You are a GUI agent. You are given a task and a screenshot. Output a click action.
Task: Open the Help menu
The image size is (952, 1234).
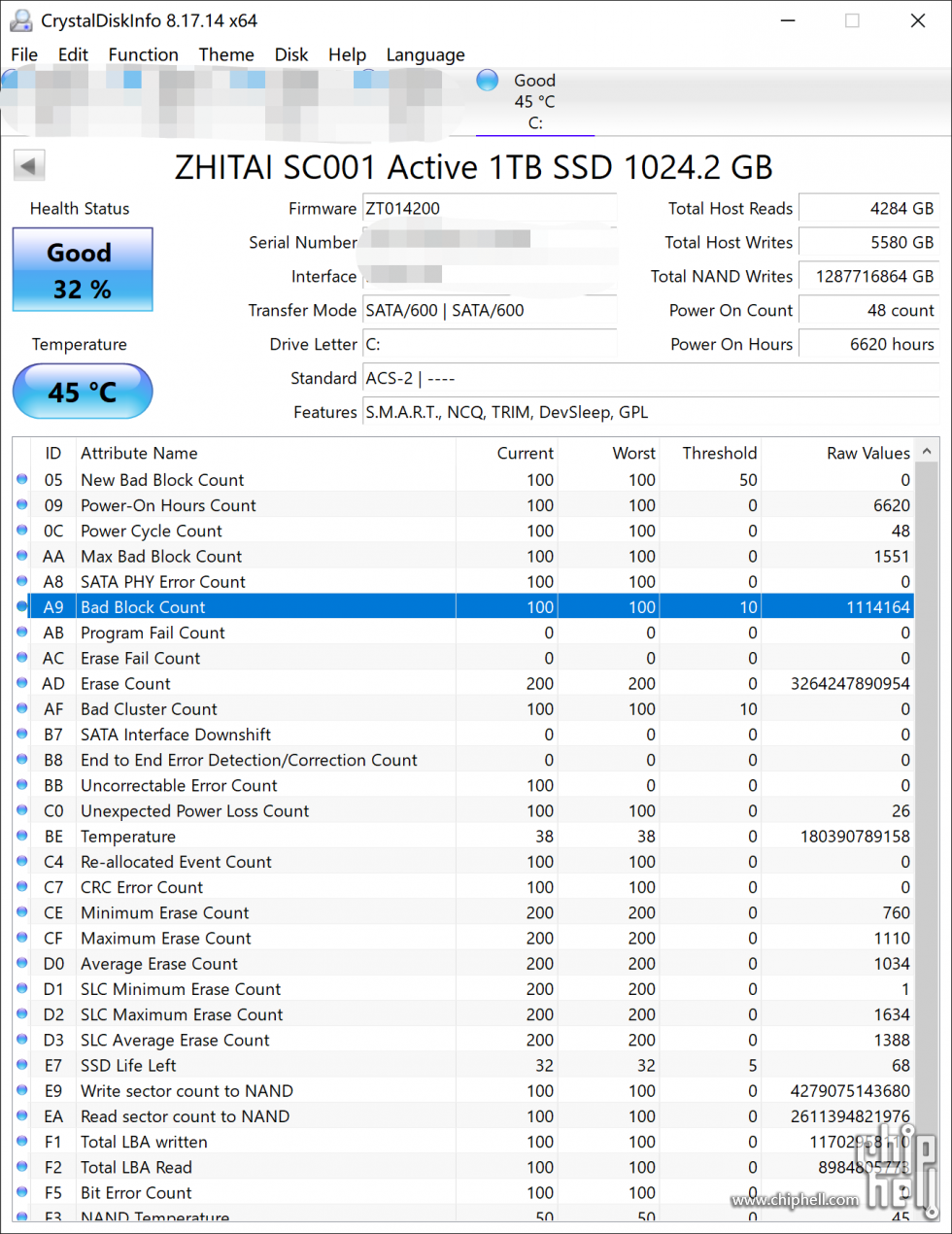pos(347,54)
